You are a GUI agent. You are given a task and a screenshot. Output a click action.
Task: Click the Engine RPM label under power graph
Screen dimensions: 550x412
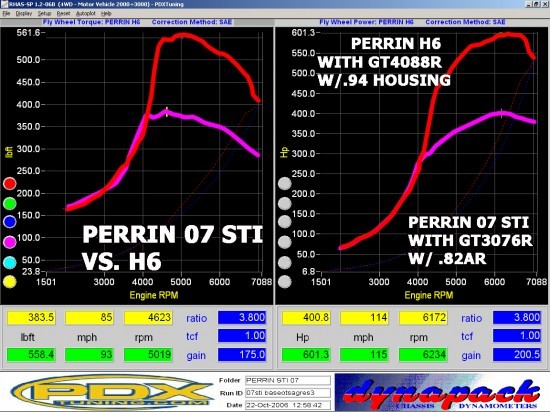pyautogui.click(x=429, y=295)
